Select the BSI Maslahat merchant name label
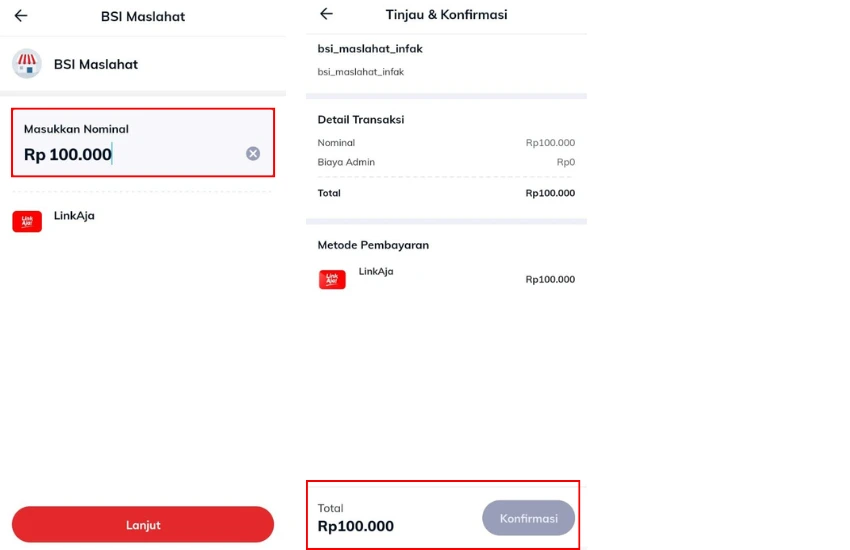This screenshot has height=550, width=850. pos(96,64)
